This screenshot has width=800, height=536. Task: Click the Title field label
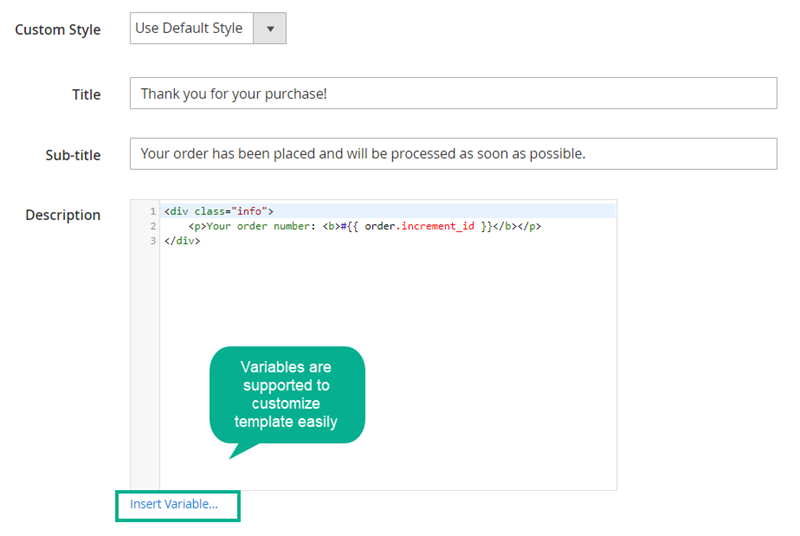coord(86,94)
